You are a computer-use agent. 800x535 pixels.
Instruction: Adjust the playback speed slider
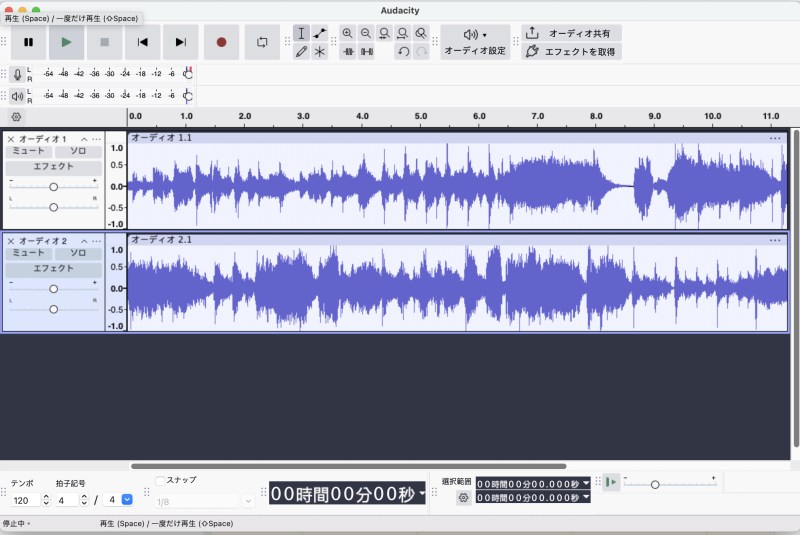click(655, 485)
